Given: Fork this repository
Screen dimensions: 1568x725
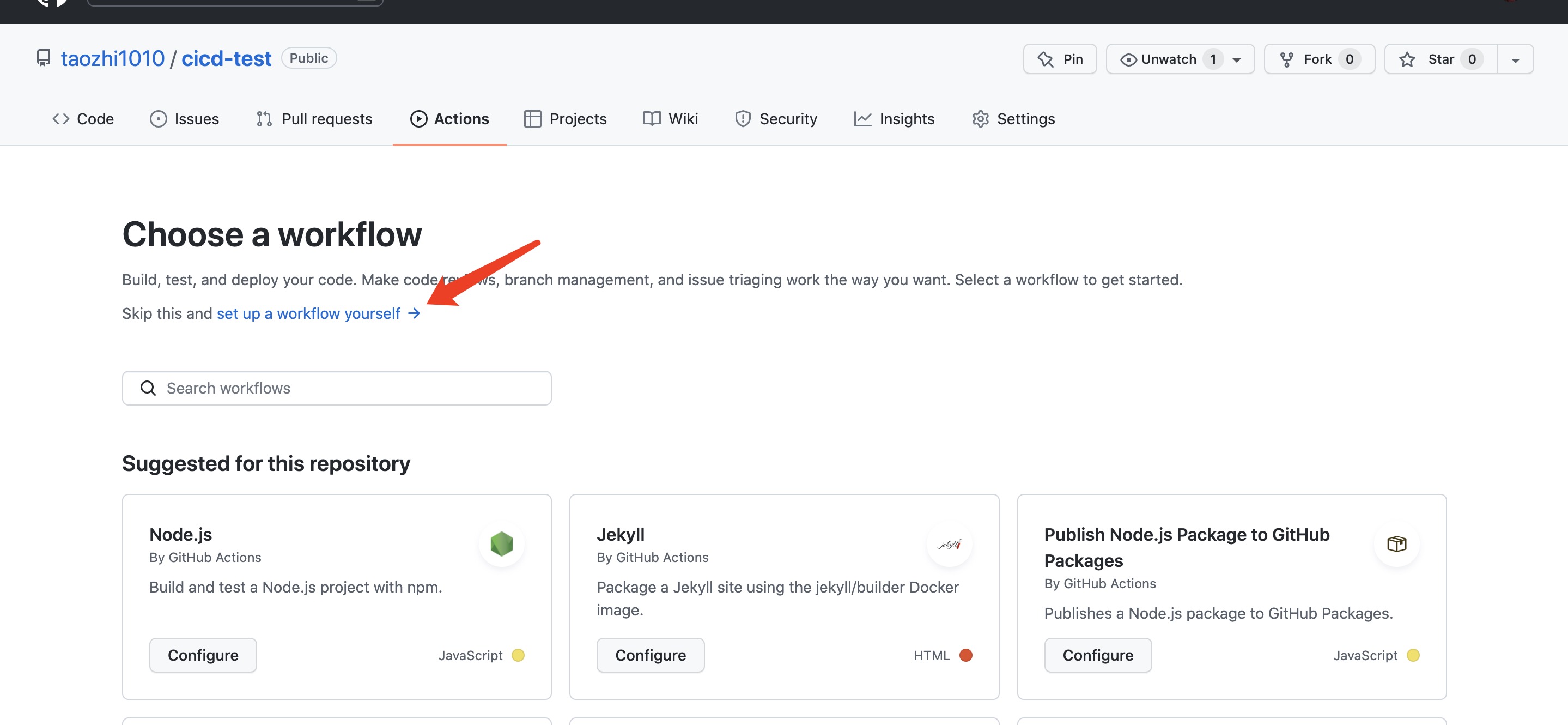Looking at the screenshot, I should [x=1318, y=59].
